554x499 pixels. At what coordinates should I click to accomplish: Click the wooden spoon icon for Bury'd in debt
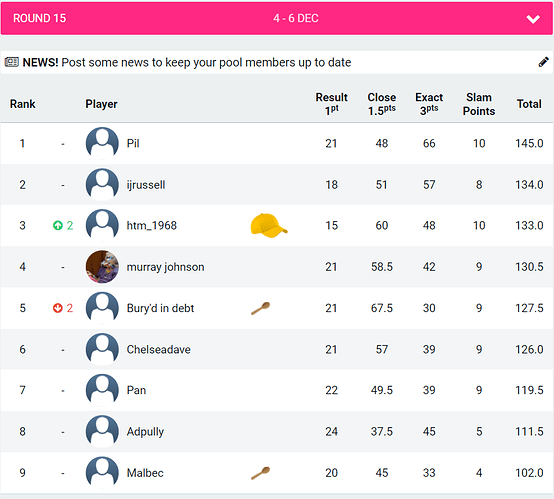261,308
